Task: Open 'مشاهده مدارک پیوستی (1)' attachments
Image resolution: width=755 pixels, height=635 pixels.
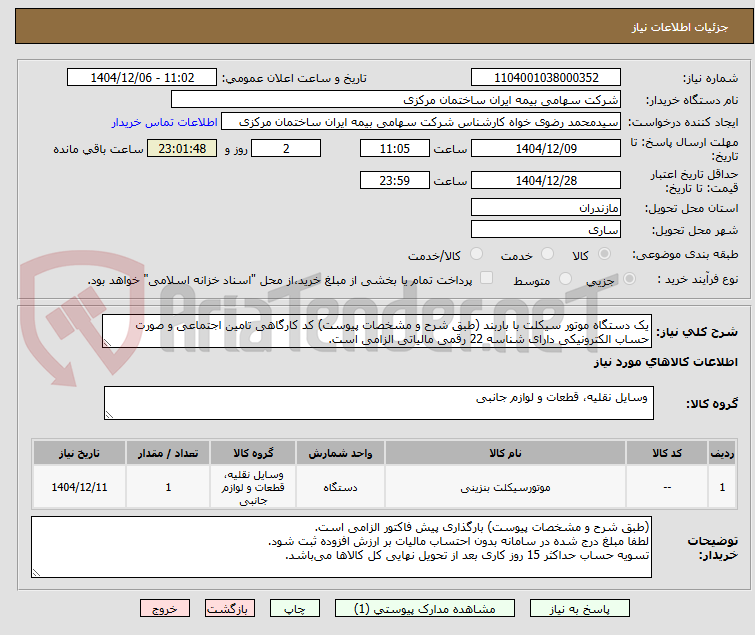Action: (x=425, y=609)
